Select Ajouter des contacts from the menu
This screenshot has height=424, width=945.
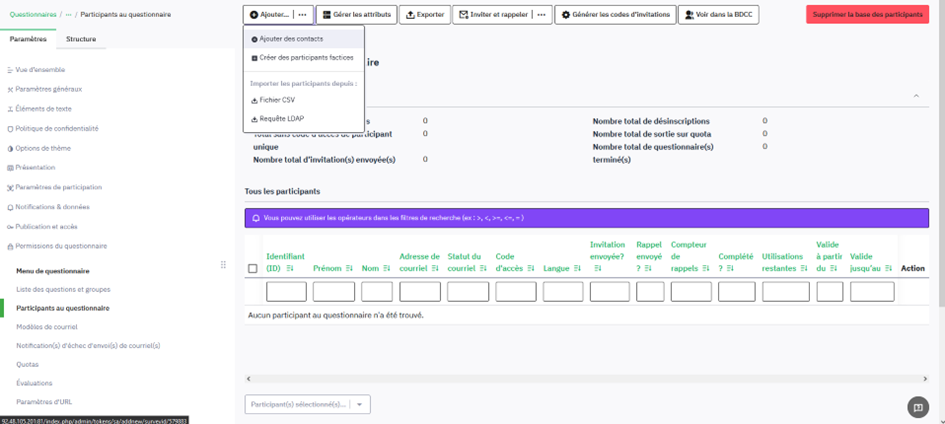[290, 39]
